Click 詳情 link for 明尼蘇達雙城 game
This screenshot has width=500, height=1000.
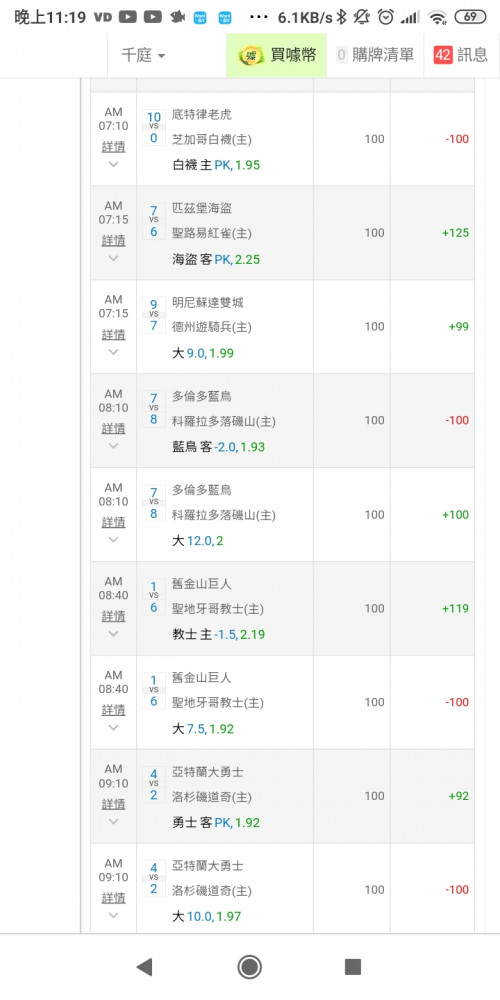tap(114, 334)
